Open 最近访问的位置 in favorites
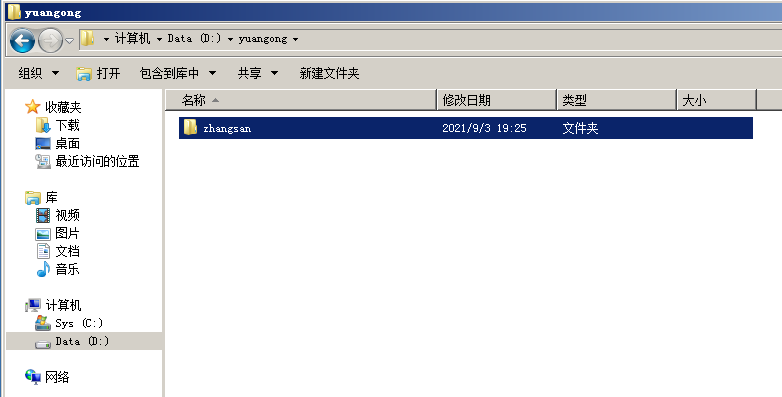 point(97,161)
